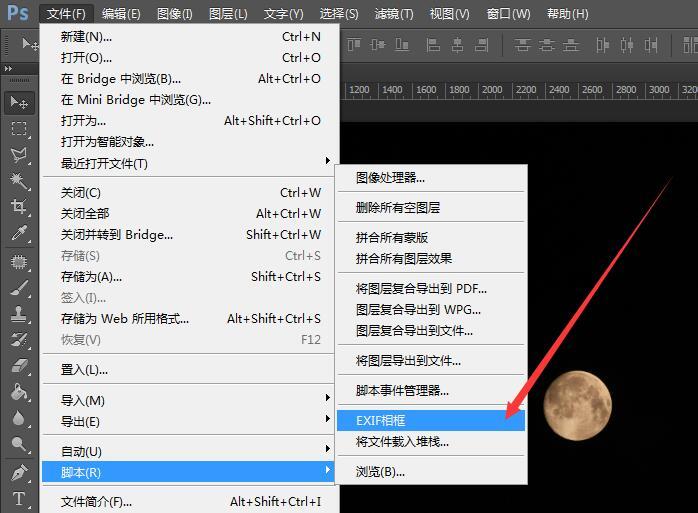Select the Polygonal Lasso tool
The image size is (698, 513).
(19, 155)
